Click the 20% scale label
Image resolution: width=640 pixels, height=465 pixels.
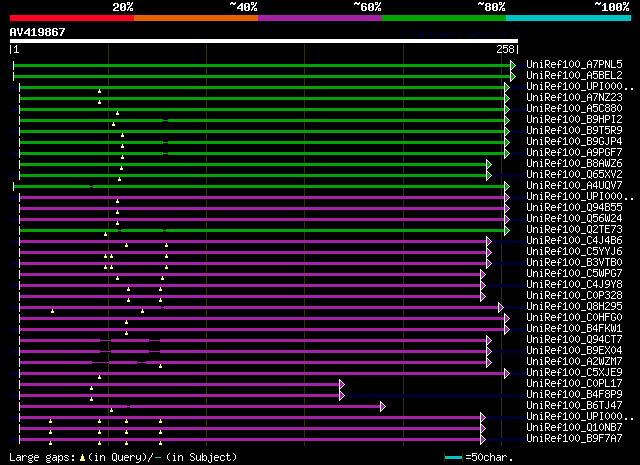click(123, 7)
